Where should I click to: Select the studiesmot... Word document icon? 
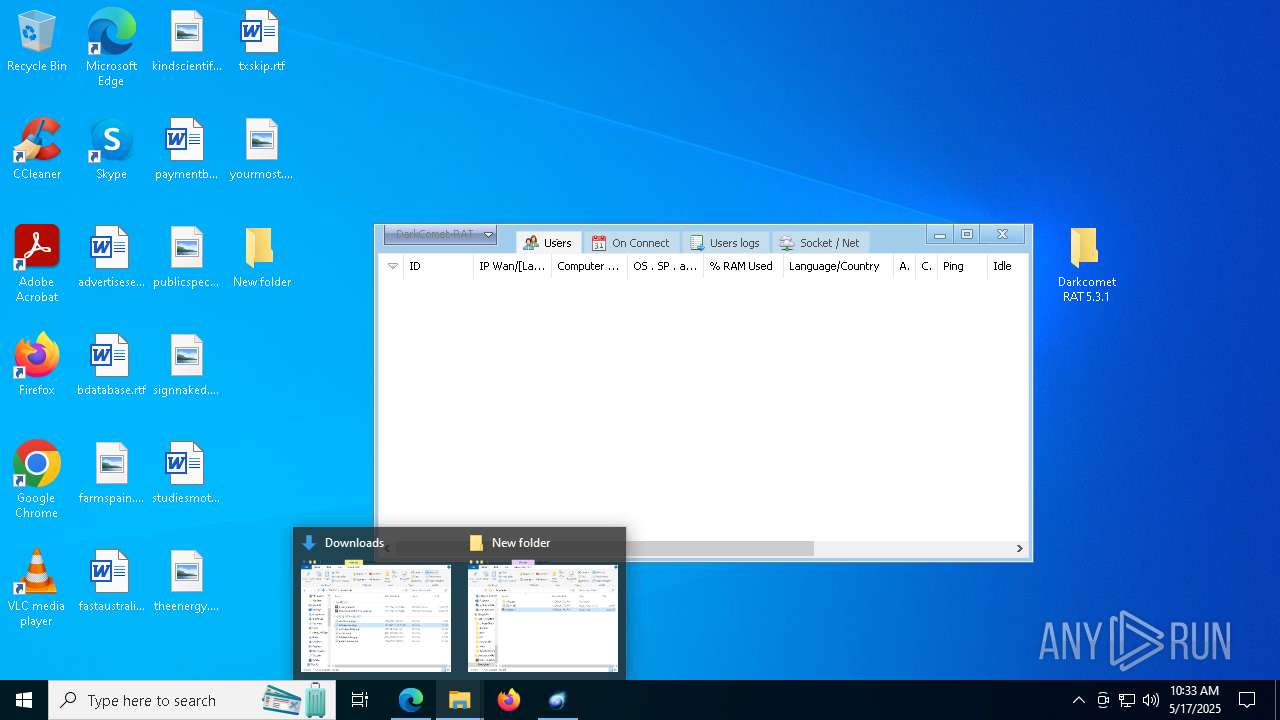point(186,474)
